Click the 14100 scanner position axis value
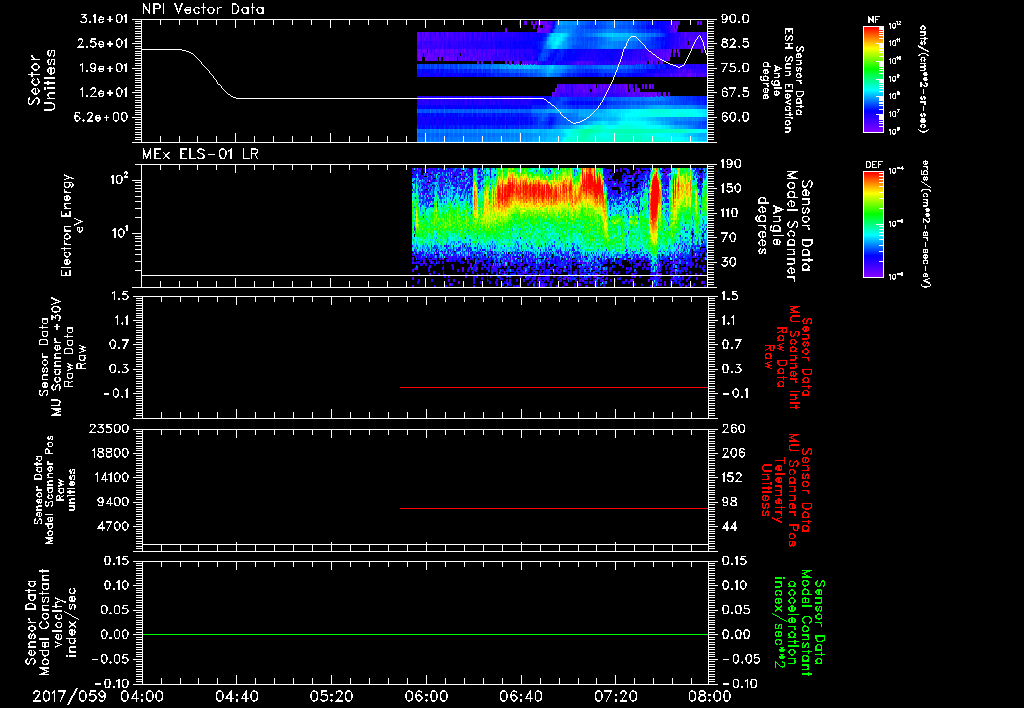The width and height of the screenshot is (1024, 708). coord(110,477)
